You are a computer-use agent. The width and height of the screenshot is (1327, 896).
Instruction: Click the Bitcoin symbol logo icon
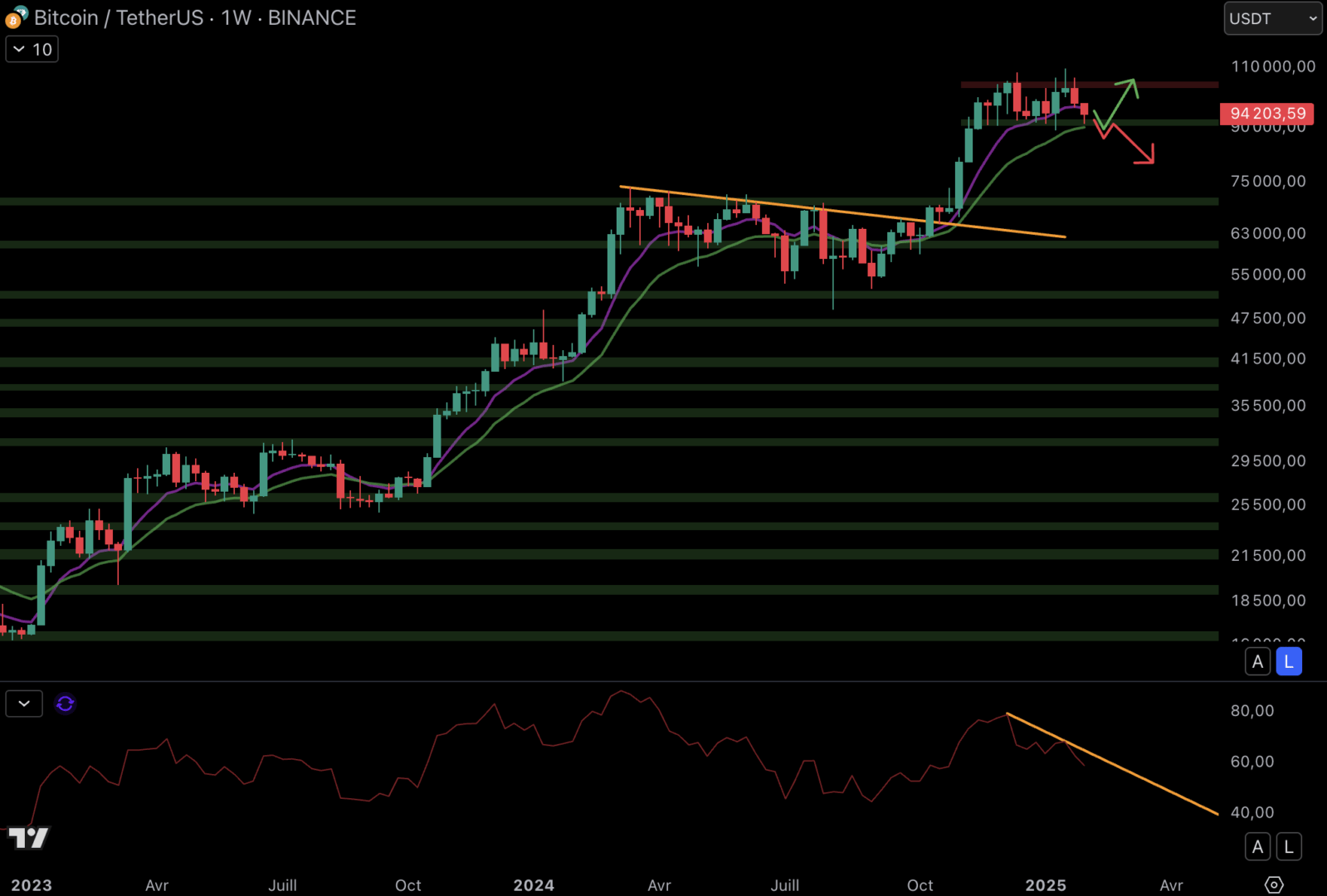pyautogui.click(x=16, y=17)
